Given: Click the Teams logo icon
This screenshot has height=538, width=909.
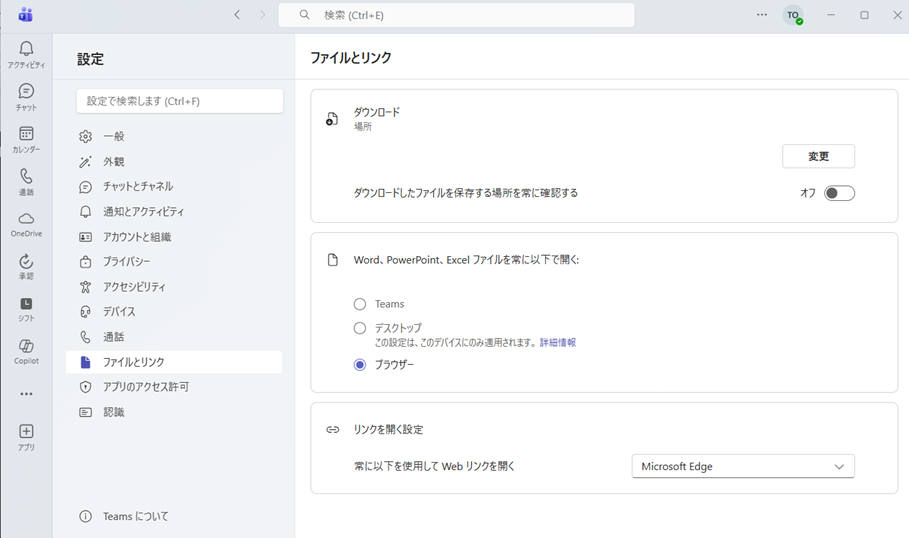Looking at the screenshot, I should click(x=26, y=14).
